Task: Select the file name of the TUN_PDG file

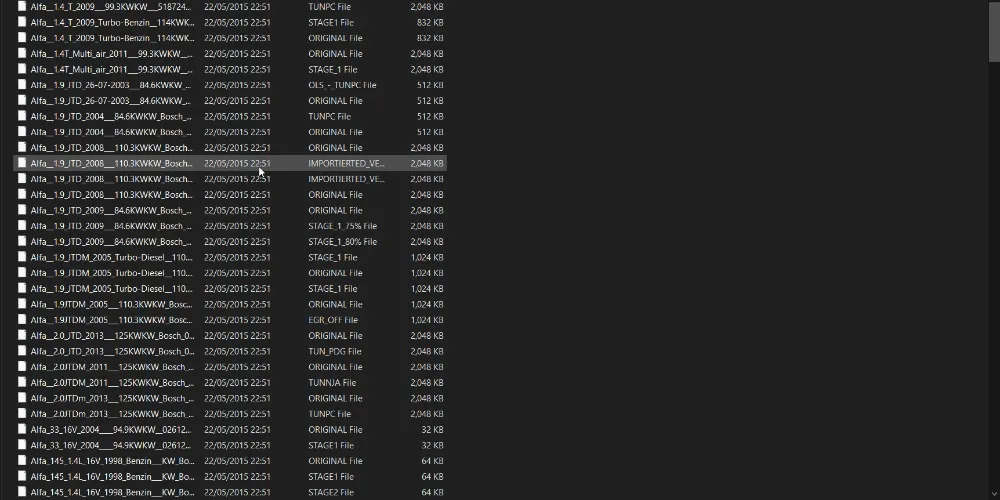Action: (112, 351)
